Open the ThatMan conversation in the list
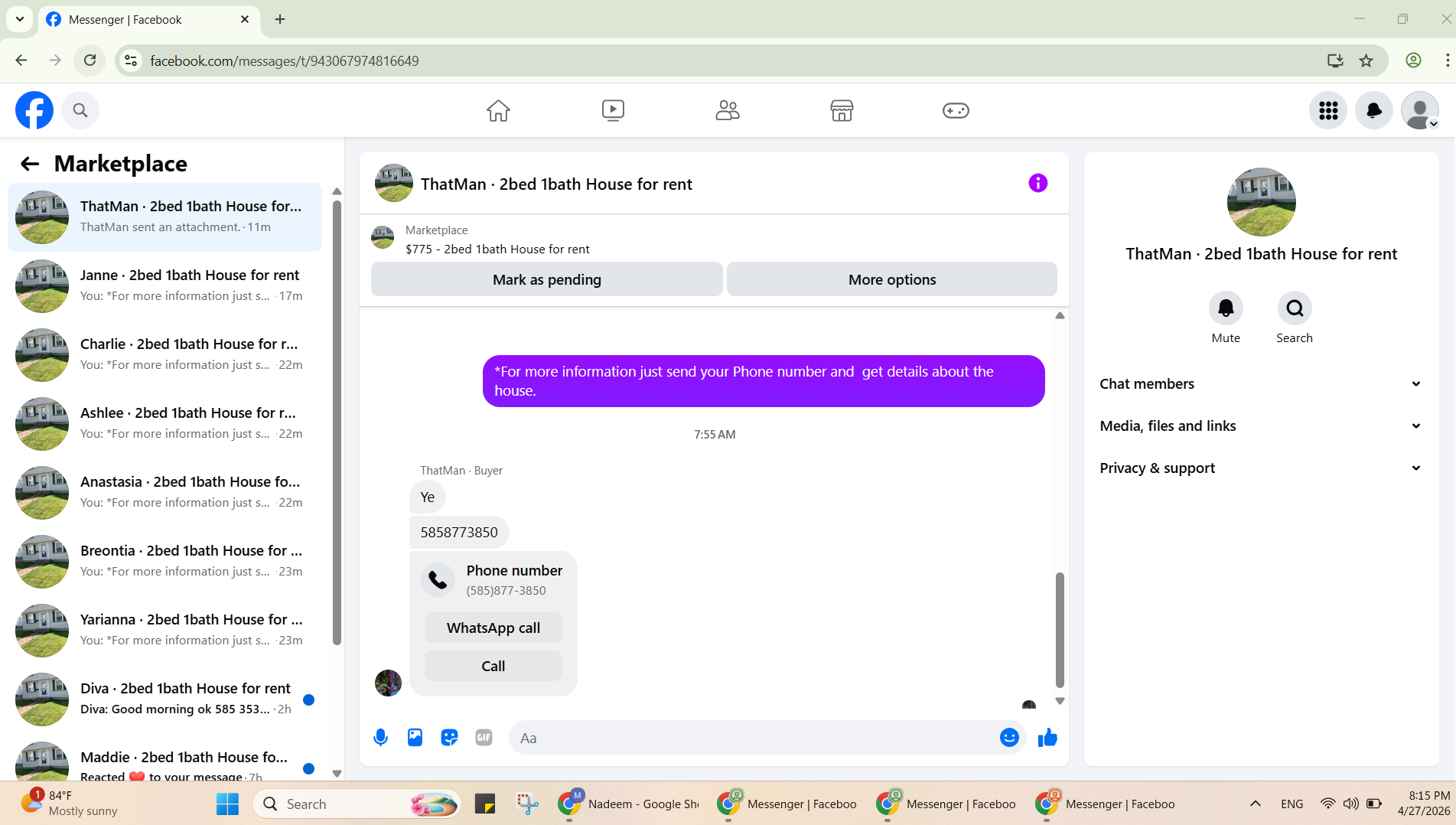Viewport: 1456px width, 825px height. [164, 217]
